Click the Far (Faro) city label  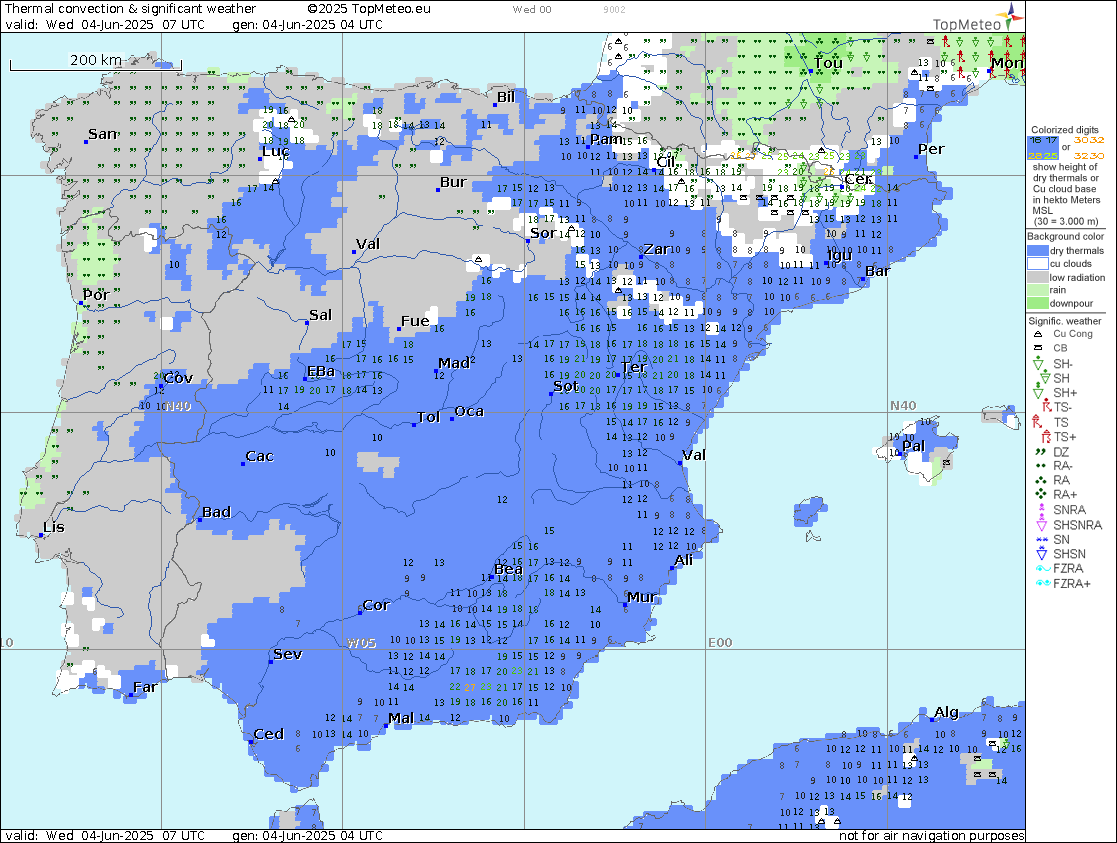tap(145, 687)
